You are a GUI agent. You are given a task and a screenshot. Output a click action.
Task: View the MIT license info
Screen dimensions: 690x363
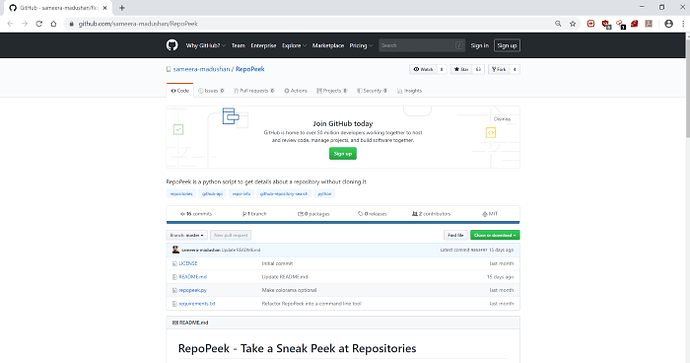point(490,214)
